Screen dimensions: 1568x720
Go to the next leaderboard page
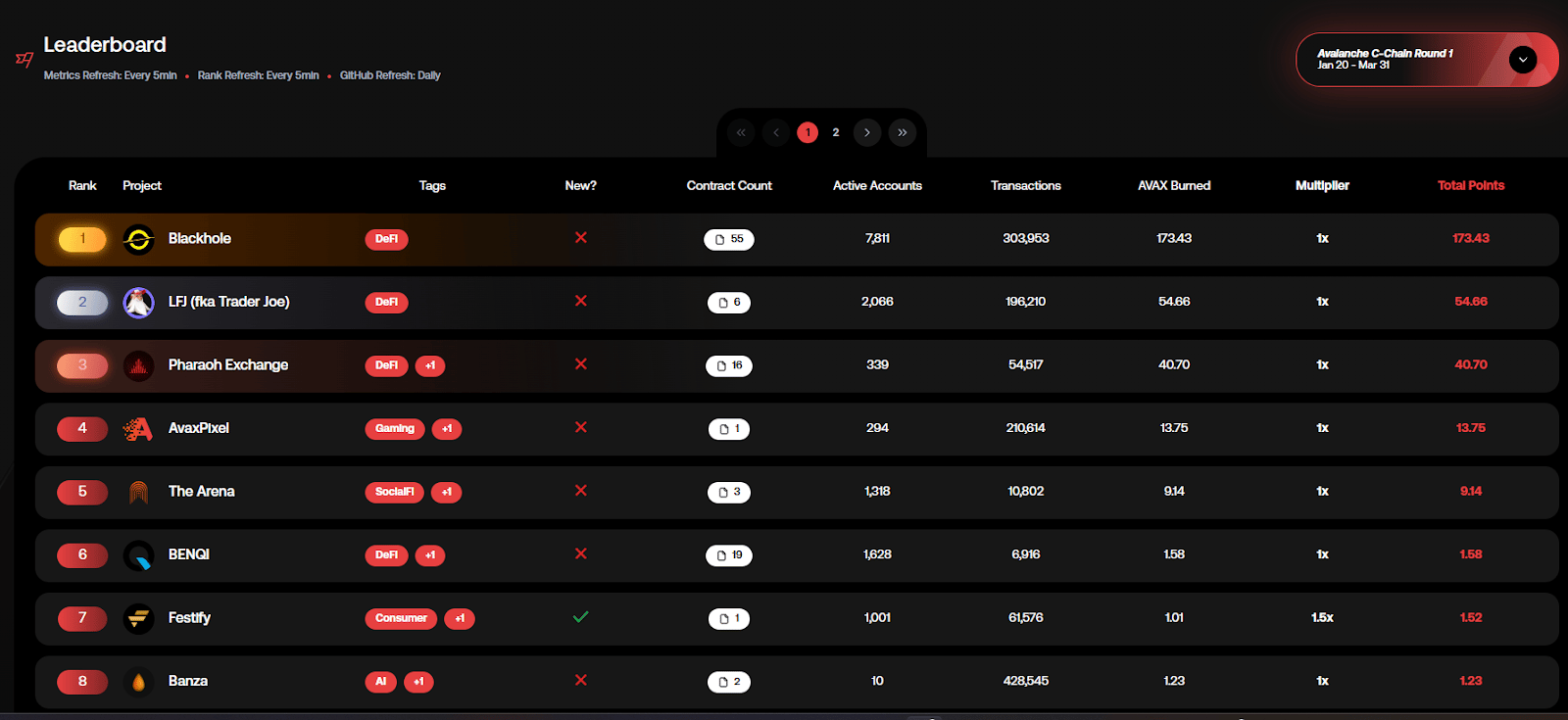click(867, 132)
